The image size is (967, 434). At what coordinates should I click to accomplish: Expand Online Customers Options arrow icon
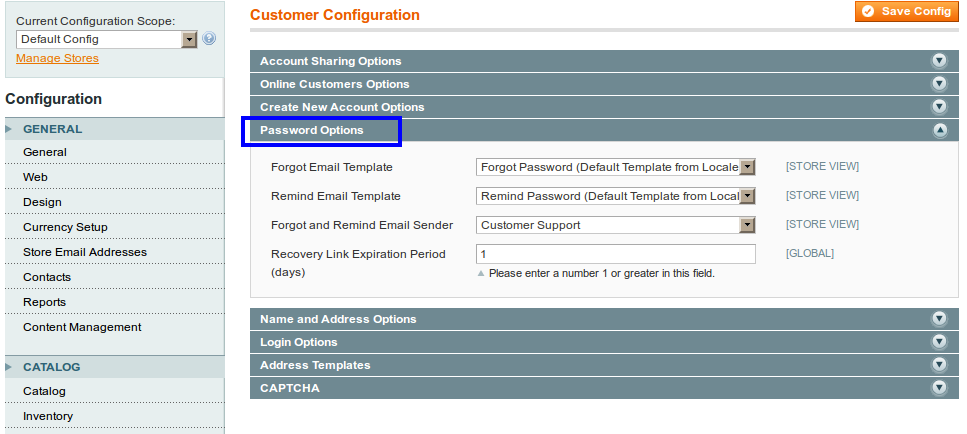[x=939, y=84]
